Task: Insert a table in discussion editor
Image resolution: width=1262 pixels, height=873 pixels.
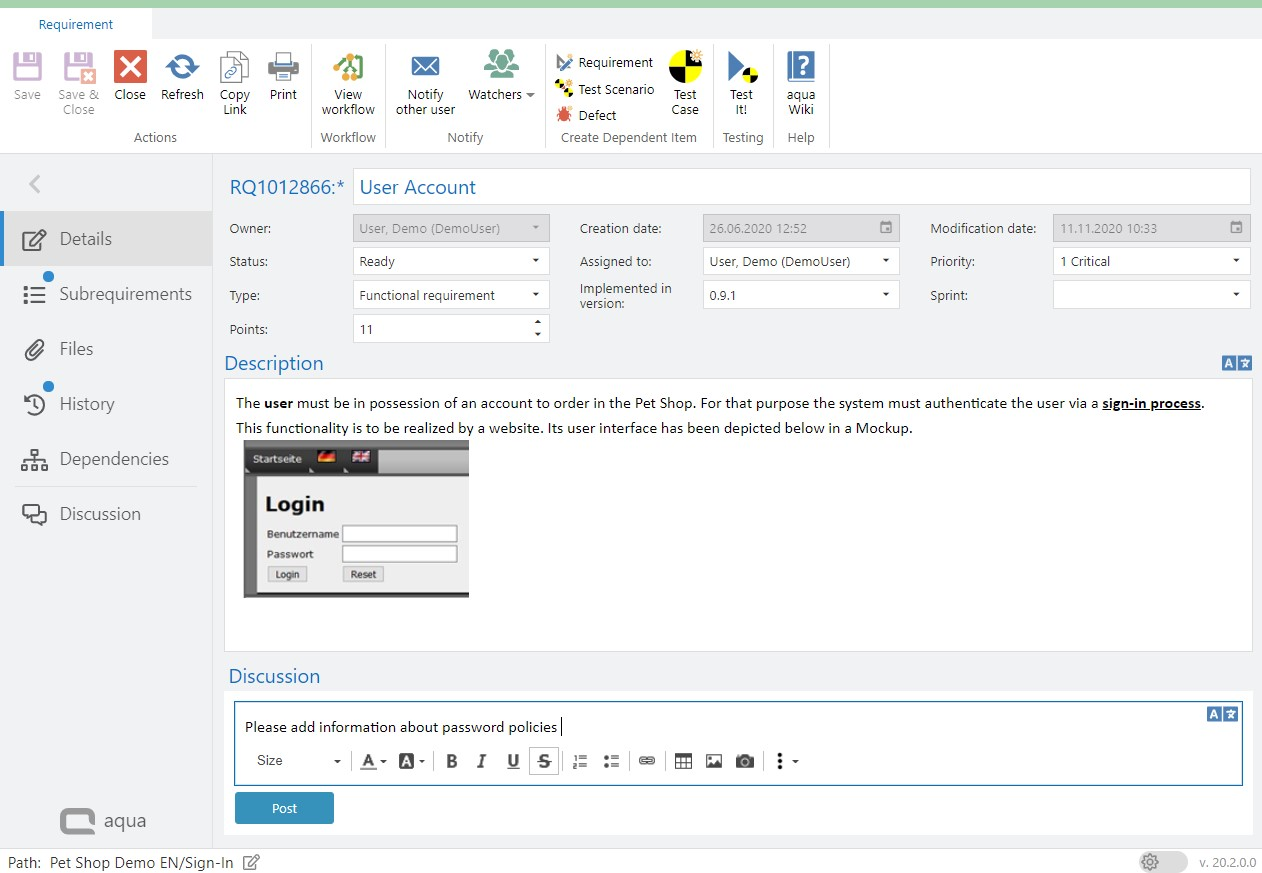Action: click(683, 761)
